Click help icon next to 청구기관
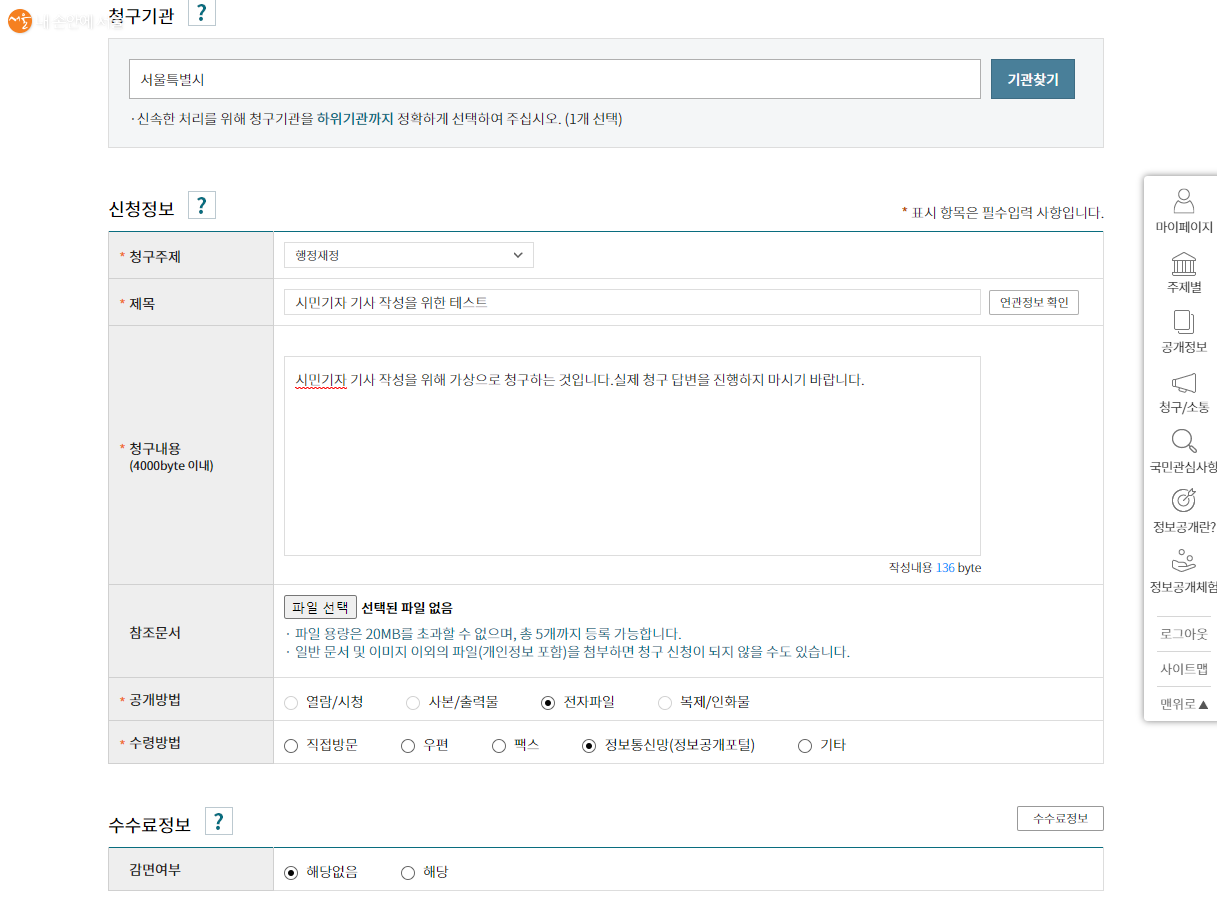The width and height of the screenshot is (1217, 910). (202, 13)
